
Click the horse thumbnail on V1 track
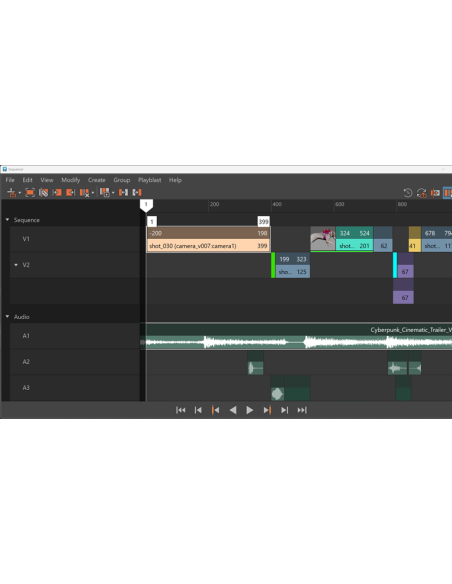point(323,239)
